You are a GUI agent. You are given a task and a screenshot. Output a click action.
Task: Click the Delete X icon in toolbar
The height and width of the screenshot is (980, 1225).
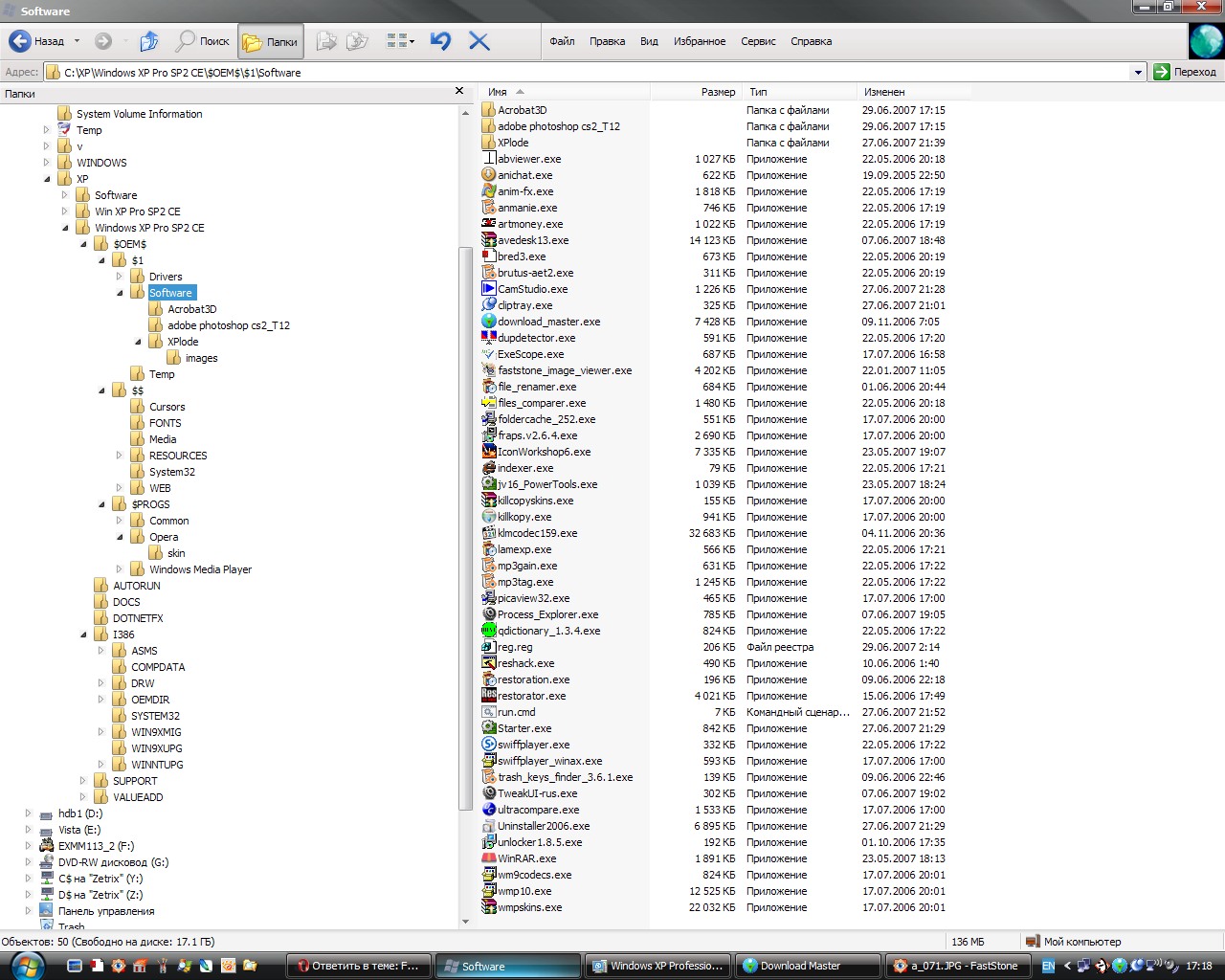click(479, 41)
